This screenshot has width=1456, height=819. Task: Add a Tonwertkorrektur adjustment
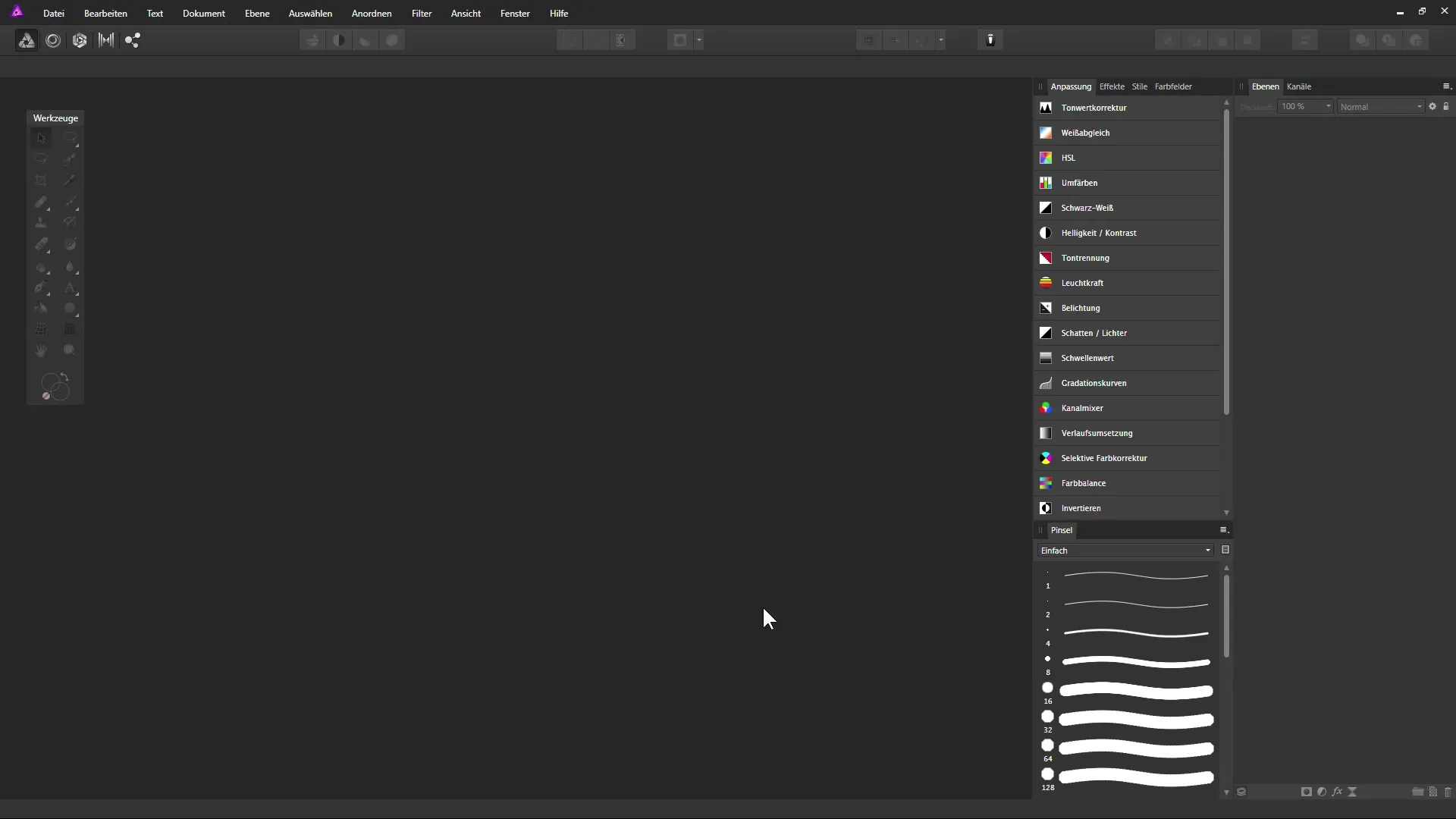pos(1127,108)
